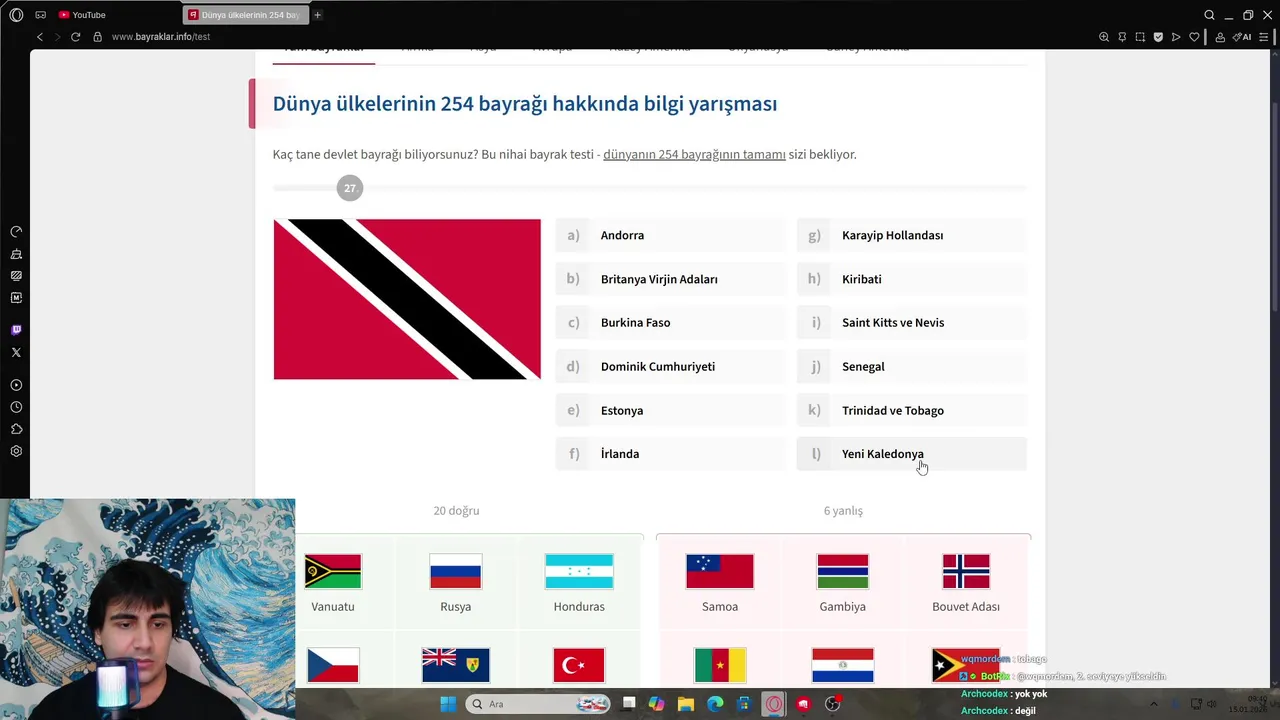The image size is (1280, 720).
Task: Open Microsoft Edge from taskbar
Action: click(x=715, y=704)
